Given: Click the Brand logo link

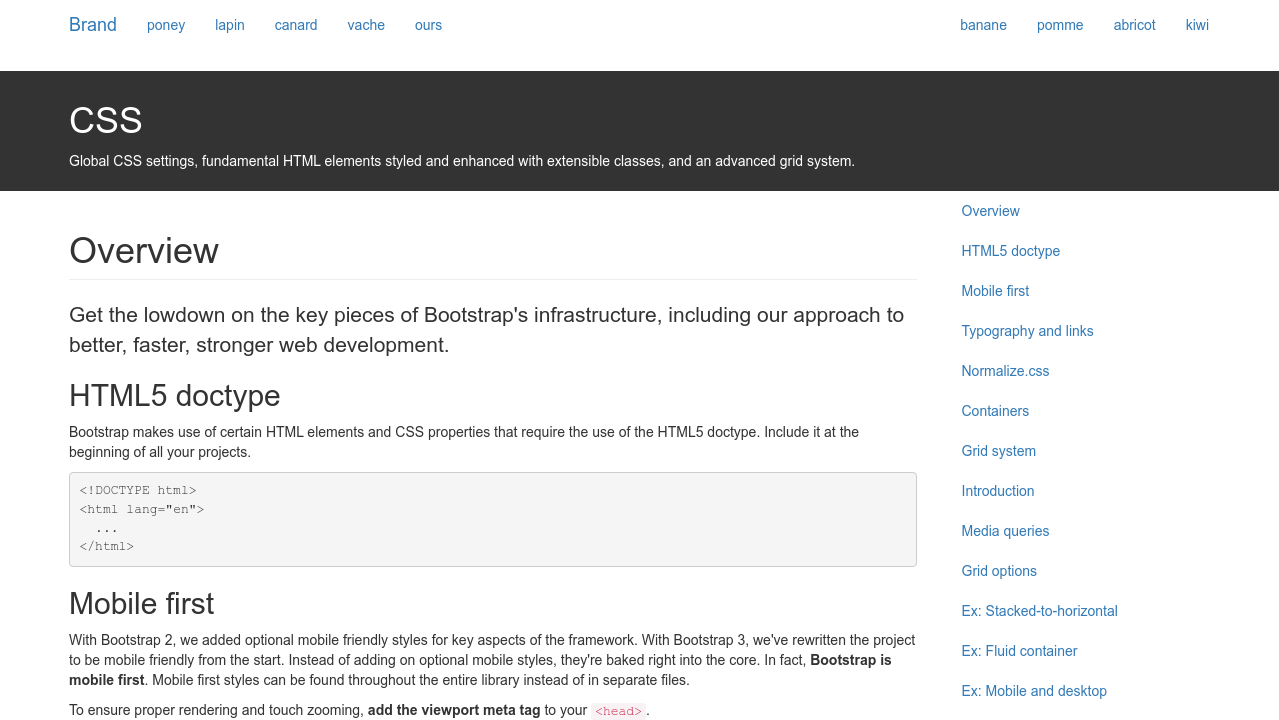Looking at the screenshot, I should pyautogui.click(x=93, y=25).
